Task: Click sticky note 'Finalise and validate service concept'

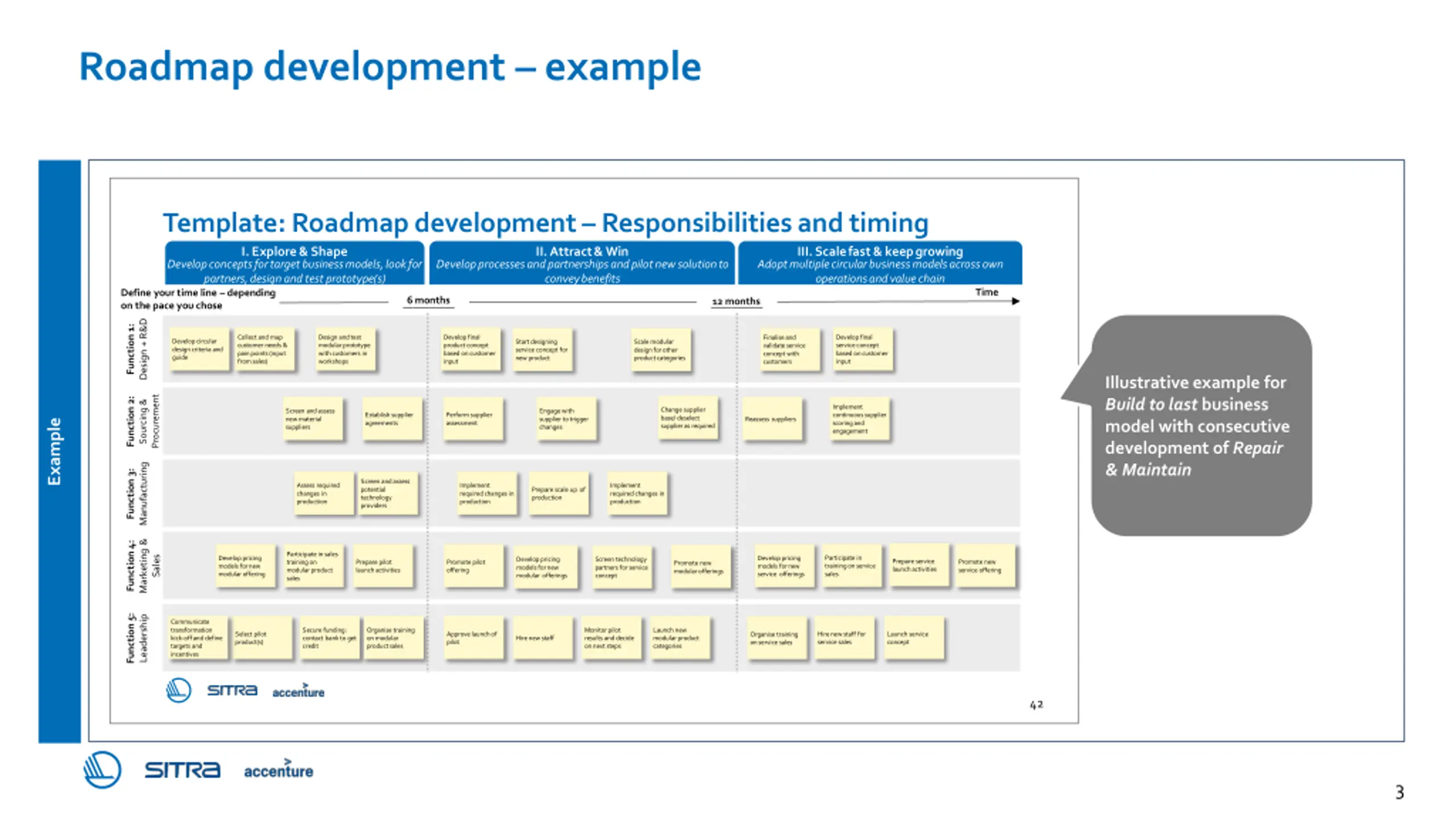Action: coord(791,349)
